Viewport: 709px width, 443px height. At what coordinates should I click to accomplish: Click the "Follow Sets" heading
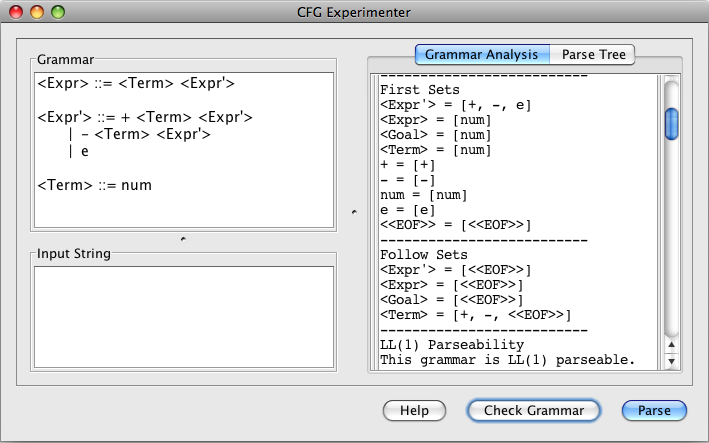pos(424,254)
